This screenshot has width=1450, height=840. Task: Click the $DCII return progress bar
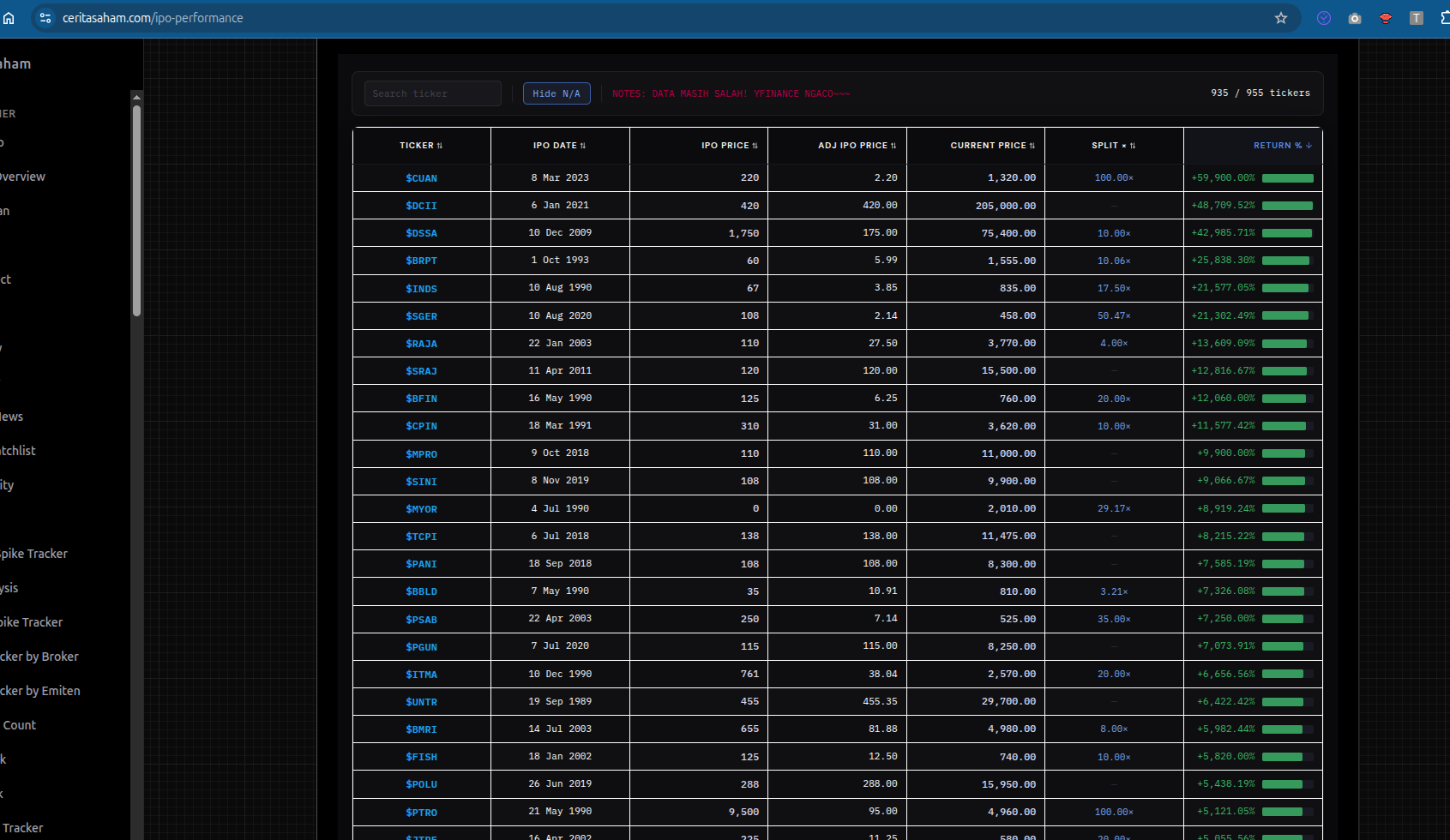coord(1287,206)
